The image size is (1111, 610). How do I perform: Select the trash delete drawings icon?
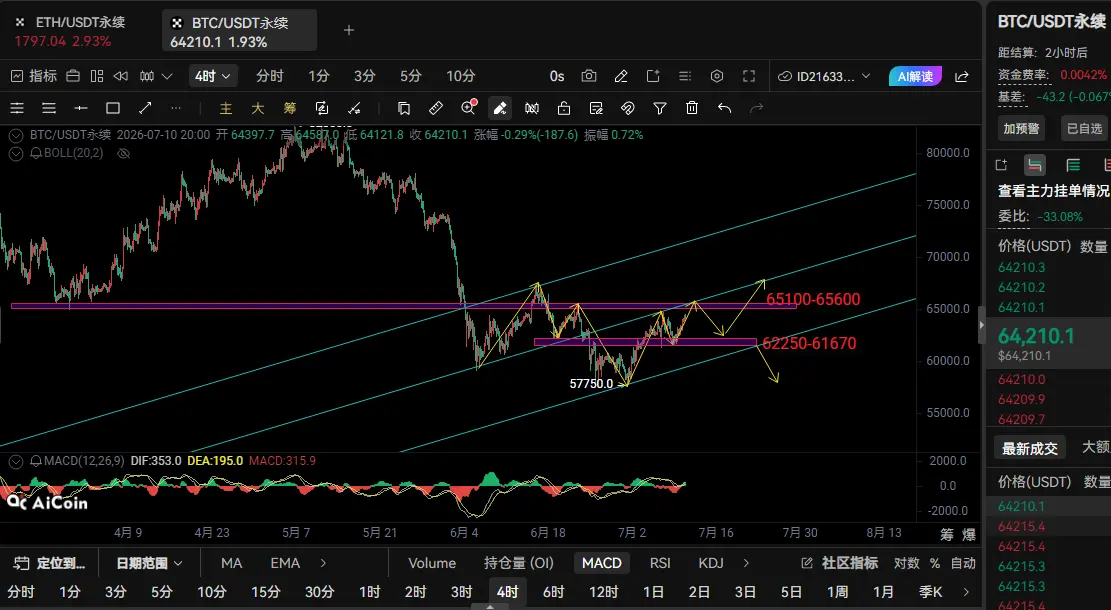click(692, 108)
